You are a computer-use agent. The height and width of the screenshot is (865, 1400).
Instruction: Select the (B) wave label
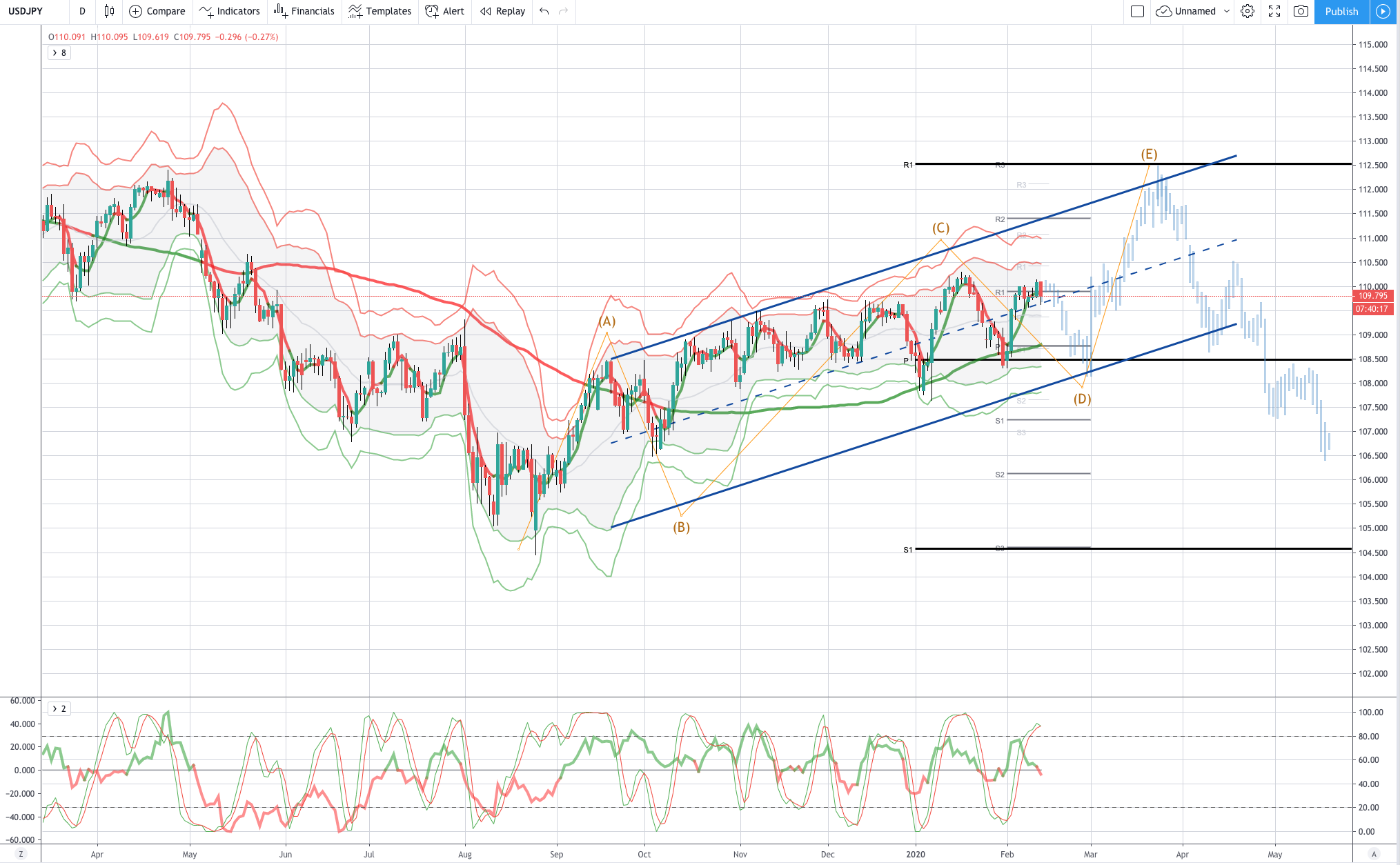(x=681, y=527)
